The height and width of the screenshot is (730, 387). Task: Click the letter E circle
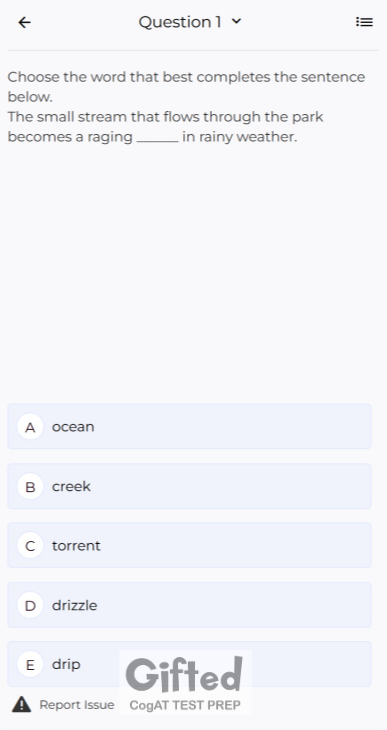[30, 664]
